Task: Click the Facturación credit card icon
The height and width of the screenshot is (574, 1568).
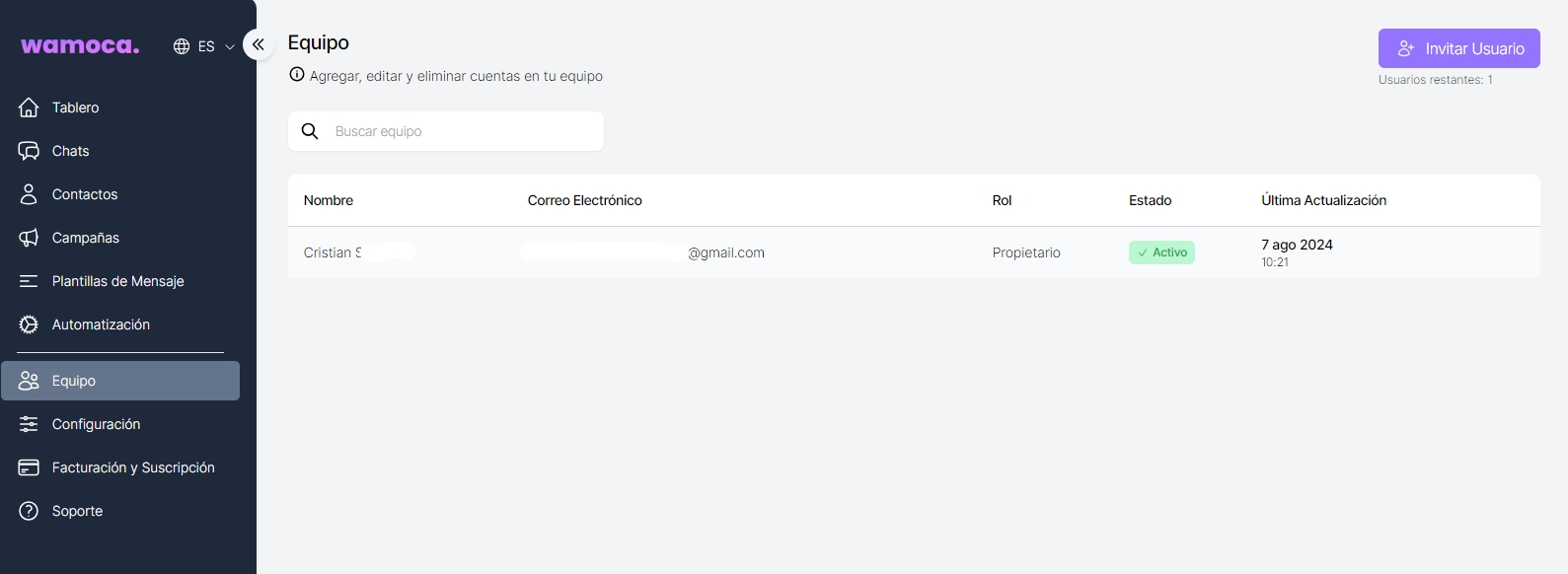Action: 29,467
